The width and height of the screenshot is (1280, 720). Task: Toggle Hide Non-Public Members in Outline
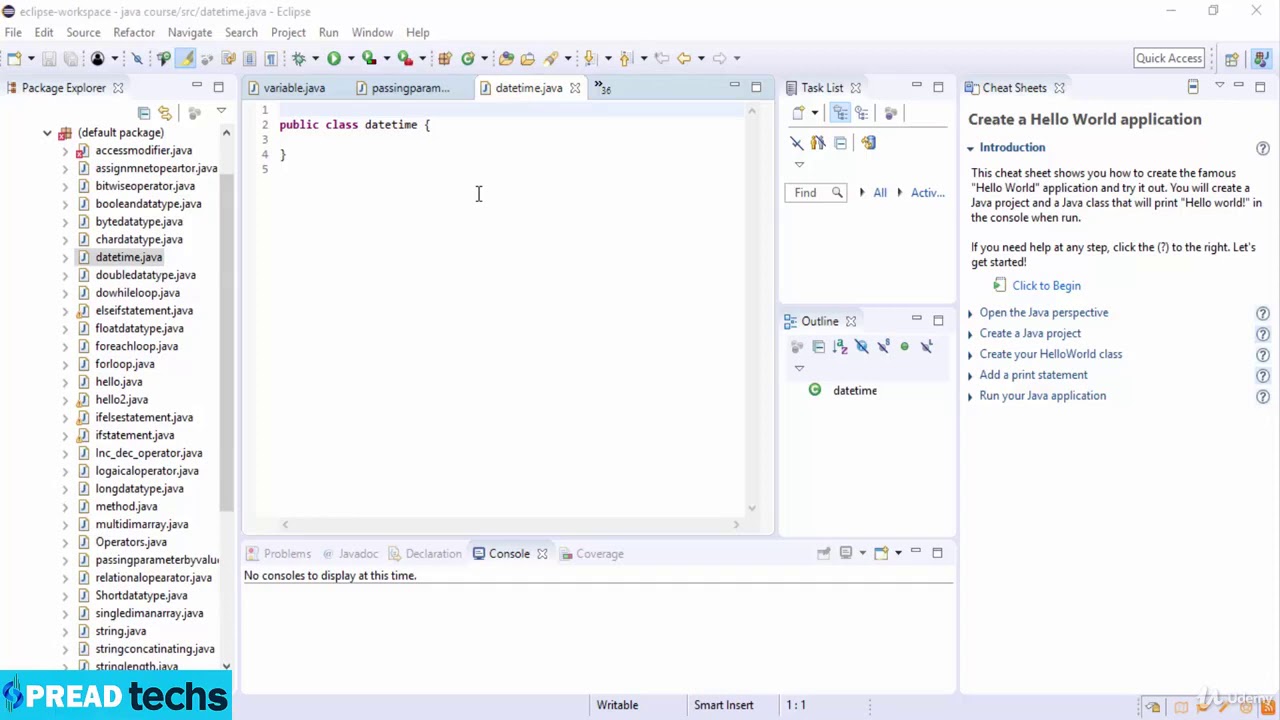pyautogui.click(x=904, y=346)
